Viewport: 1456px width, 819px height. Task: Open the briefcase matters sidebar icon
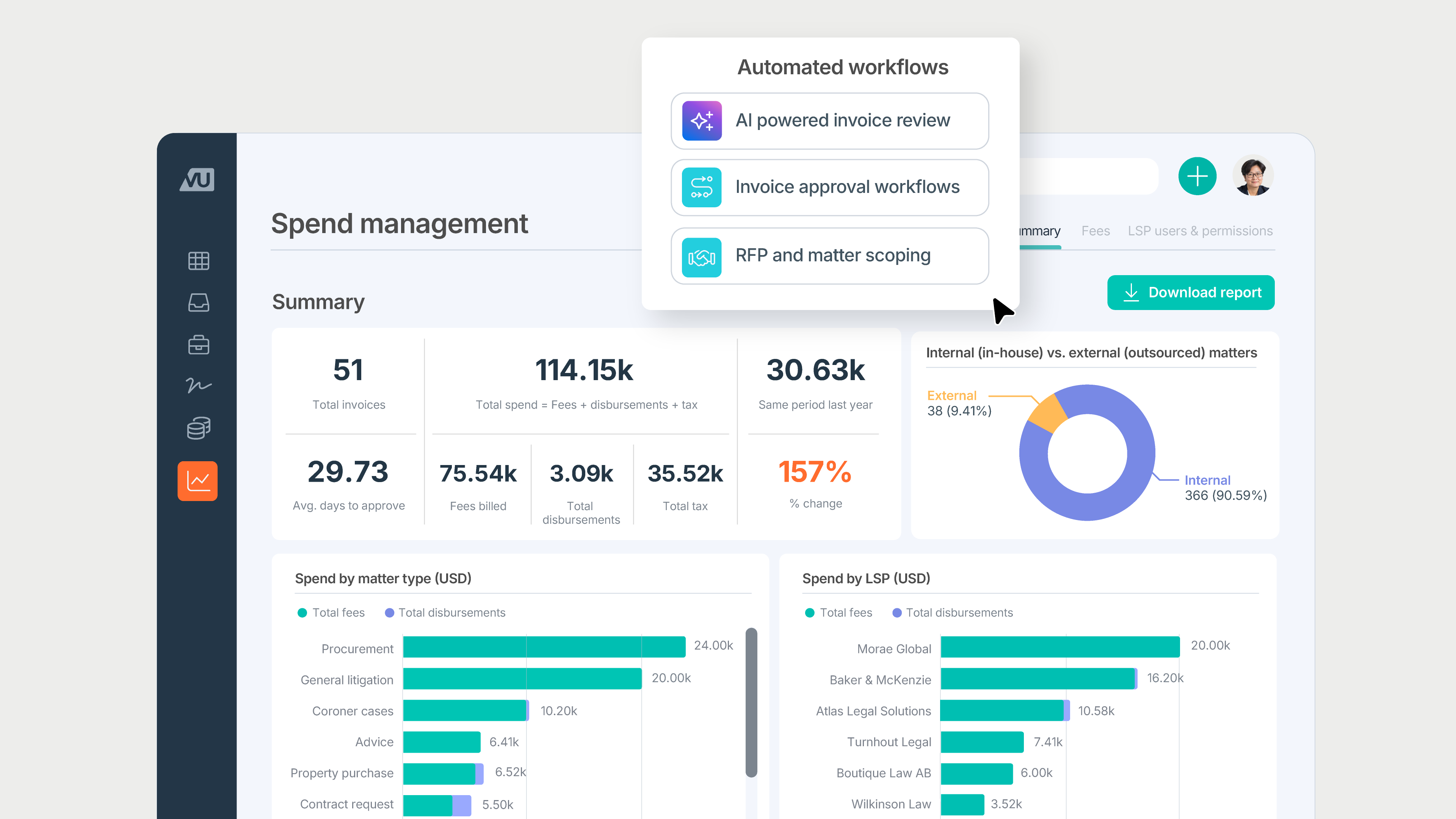click(198, 344)
